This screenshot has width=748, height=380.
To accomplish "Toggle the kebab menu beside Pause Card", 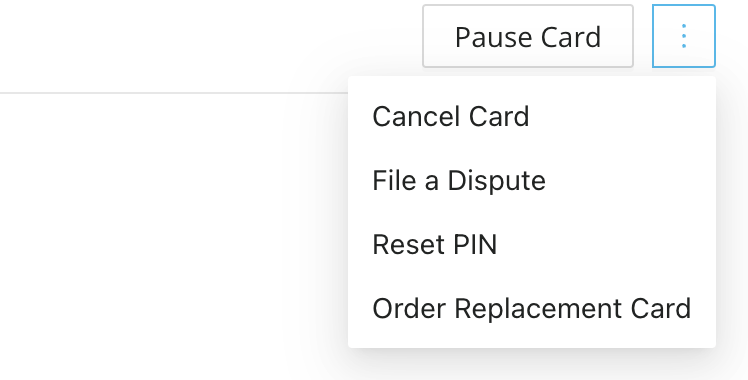I will [x=684, y=36].
